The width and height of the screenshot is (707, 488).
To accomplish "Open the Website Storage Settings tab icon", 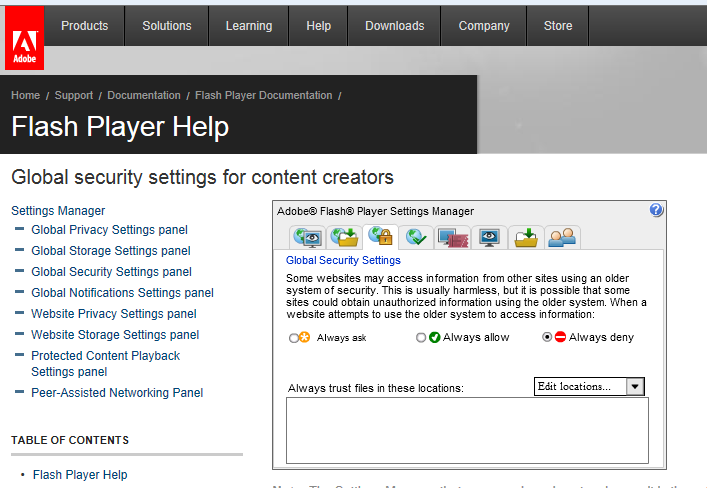I will [490, 237].
